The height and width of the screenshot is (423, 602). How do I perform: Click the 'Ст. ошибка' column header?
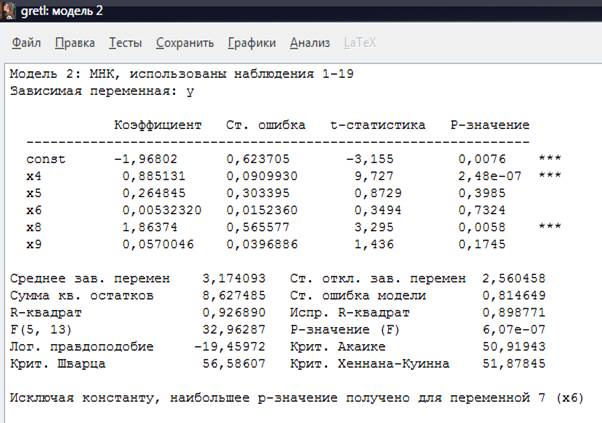tap(266, 125)
